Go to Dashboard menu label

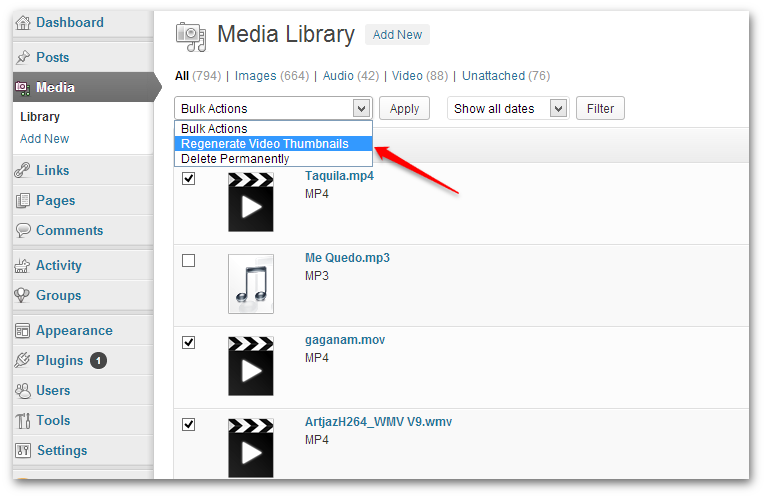coord(70,22)
